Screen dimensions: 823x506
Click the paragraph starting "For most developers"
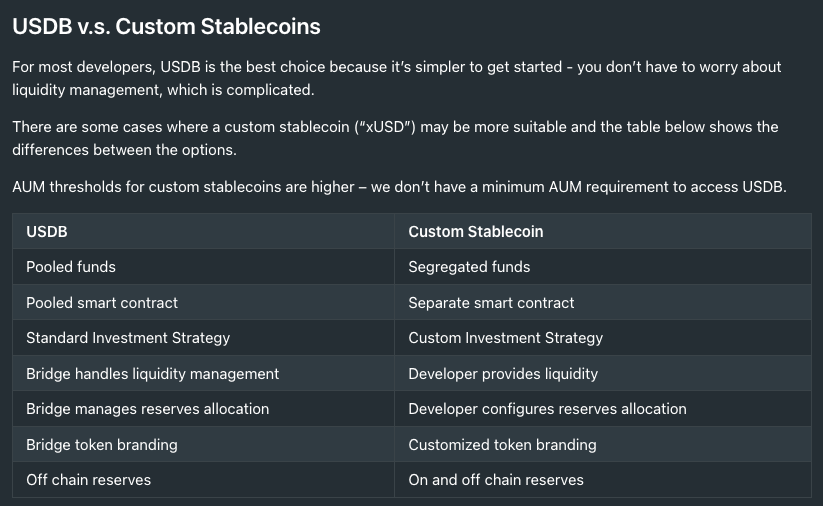[x=396, y=78]
